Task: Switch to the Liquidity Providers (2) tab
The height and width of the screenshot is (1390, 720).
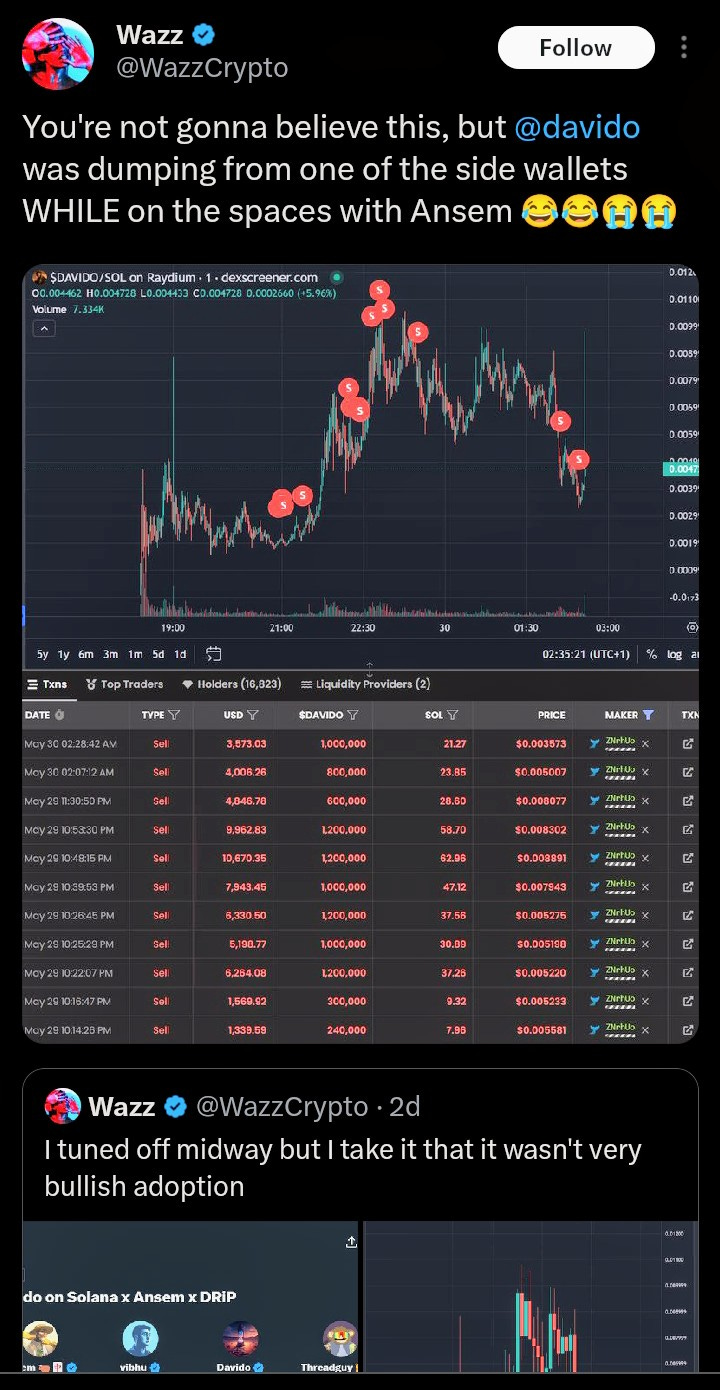Action: [365, 684]
